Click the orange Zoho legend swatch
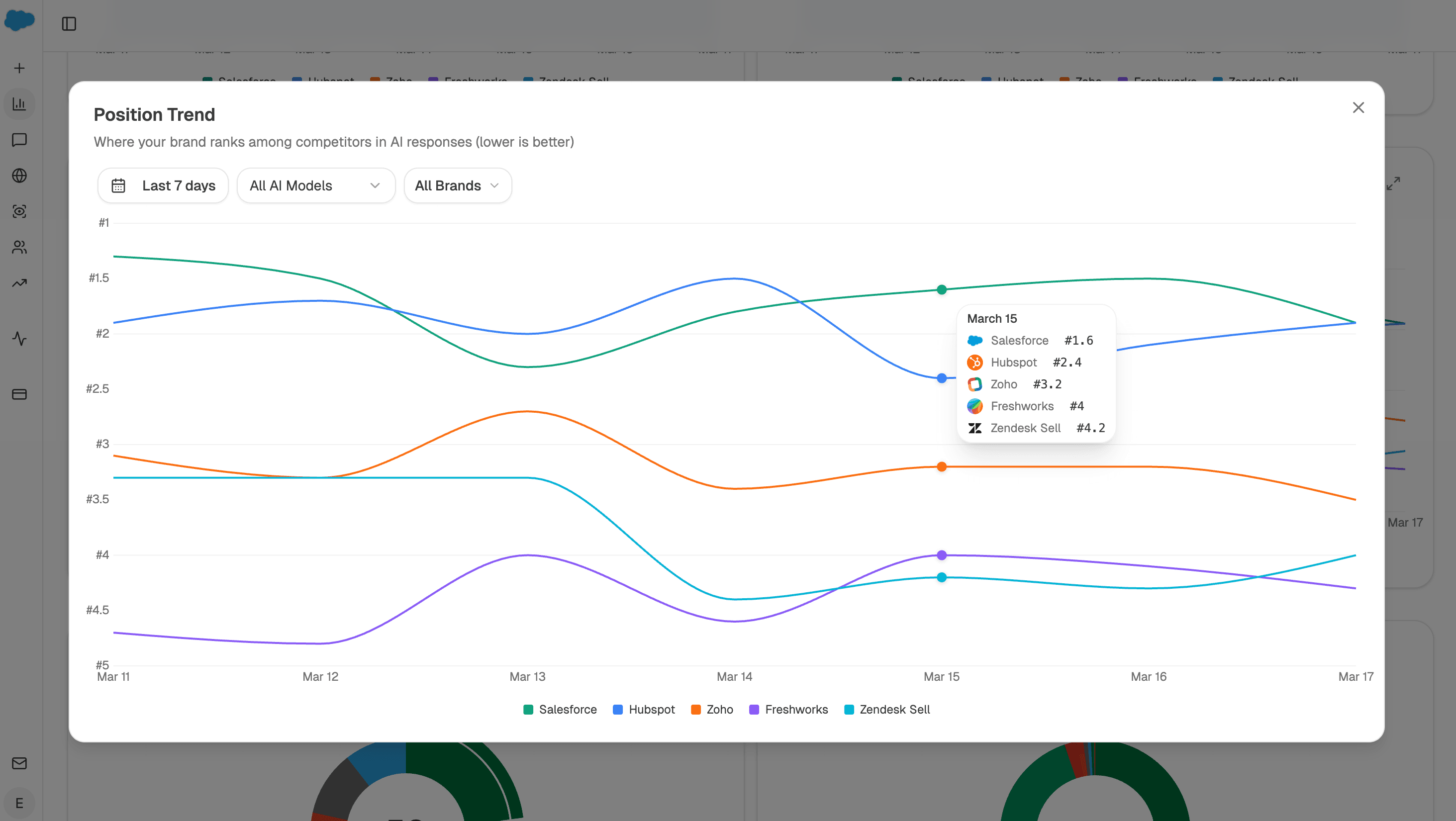 pyautogui.click(x=696, y=710)
